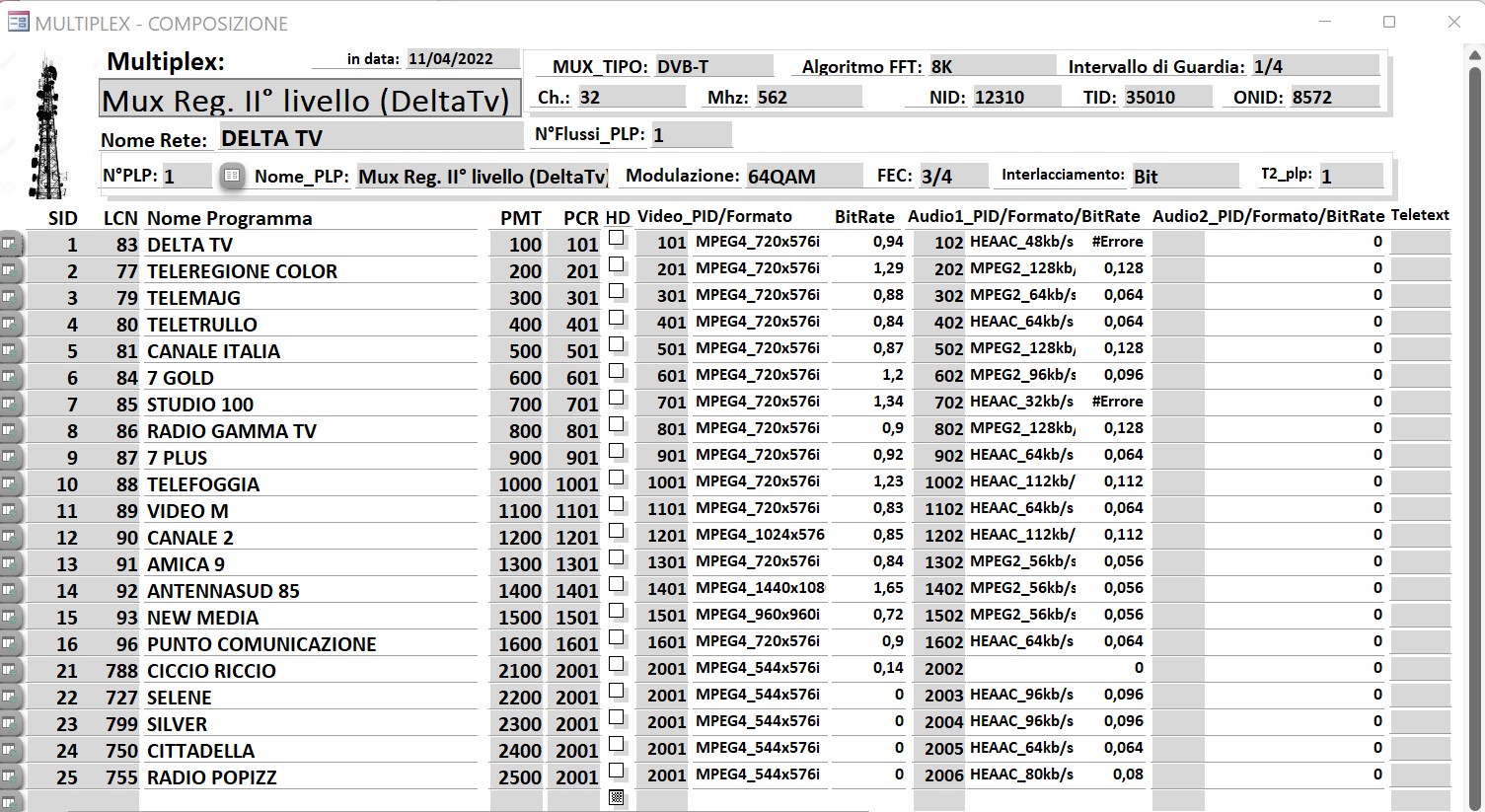Select PMT value 2400 for CITTADELLA
This screenshot has width=1485, height=812.
click(x=519, y=750)
